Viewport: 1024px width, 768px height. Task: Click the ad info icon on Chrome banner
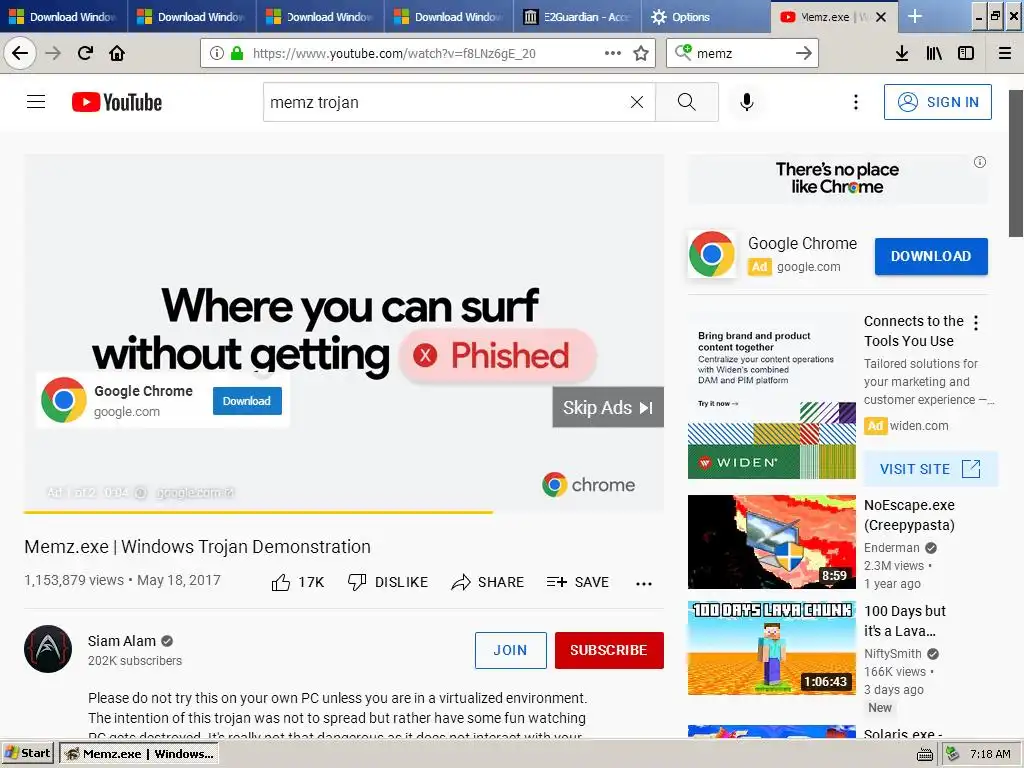pos(979,162)
